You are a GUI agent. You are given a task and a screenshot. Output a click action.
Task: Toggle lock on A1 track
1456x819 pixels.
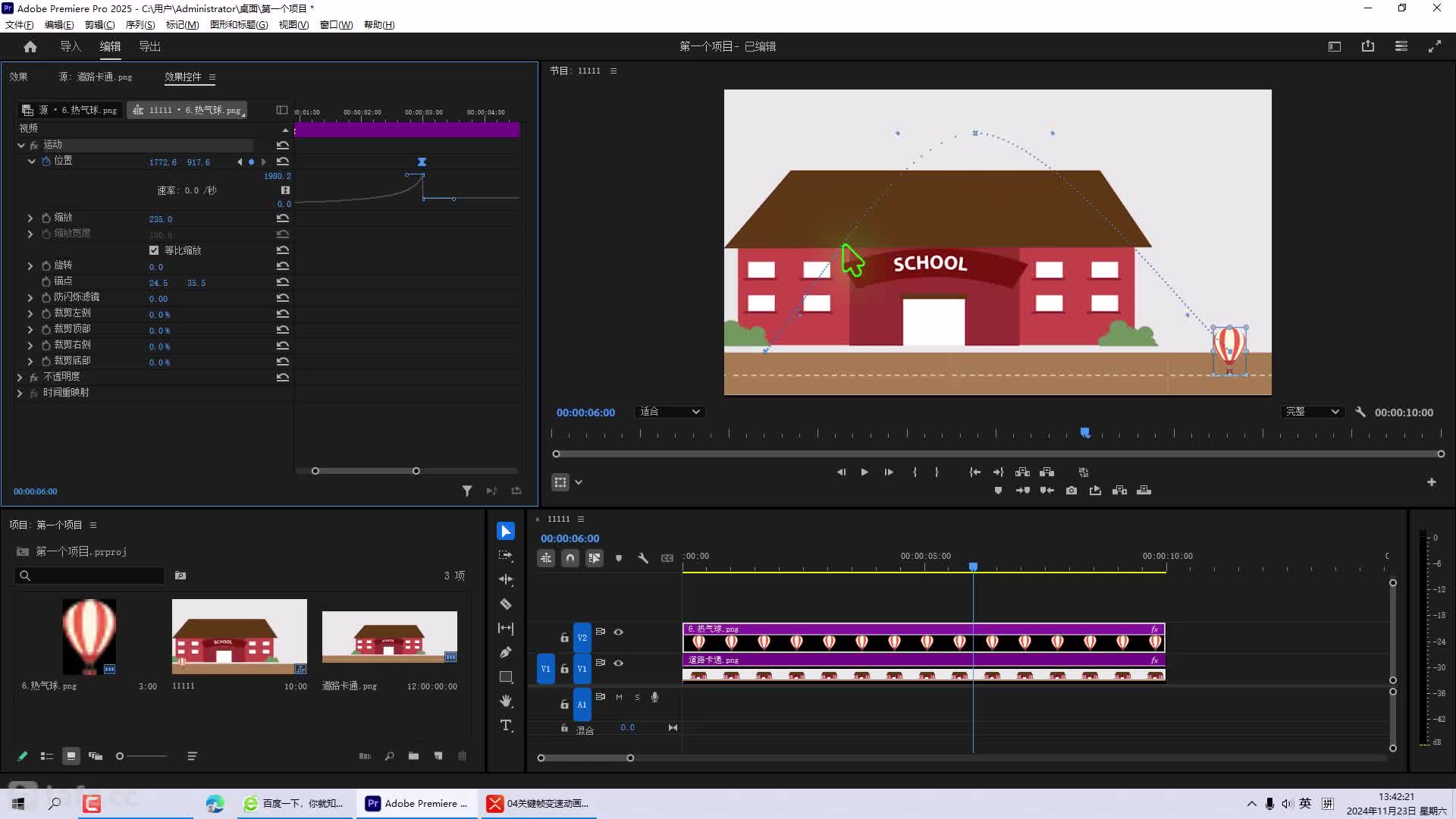[564, 704]
